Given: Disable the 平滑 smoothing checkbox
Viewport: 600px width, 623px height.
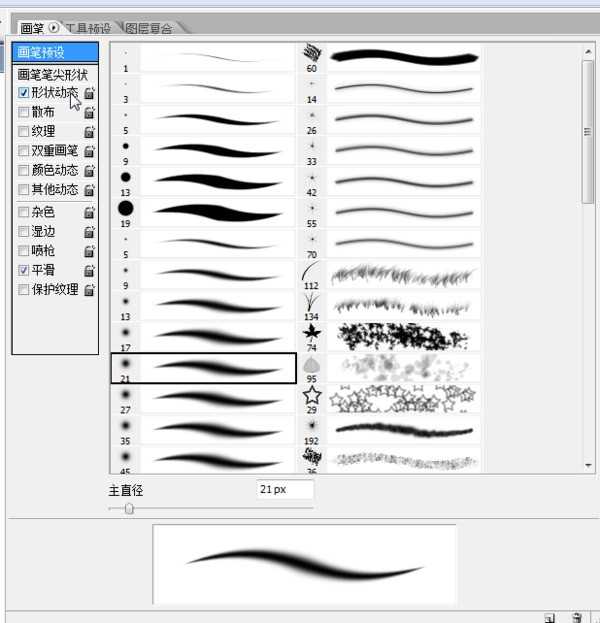Looking at the screenshot, I should tap(24, 270).
